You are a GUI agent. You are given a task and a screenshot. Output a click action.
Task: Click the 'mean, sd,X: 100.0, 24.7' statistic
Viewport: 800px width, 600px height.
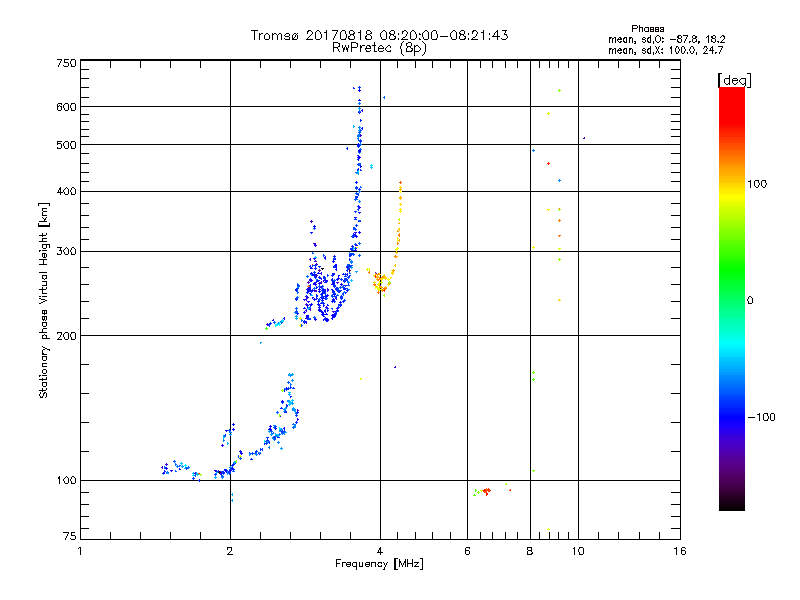pyautogui.click(x=665, y=50)
